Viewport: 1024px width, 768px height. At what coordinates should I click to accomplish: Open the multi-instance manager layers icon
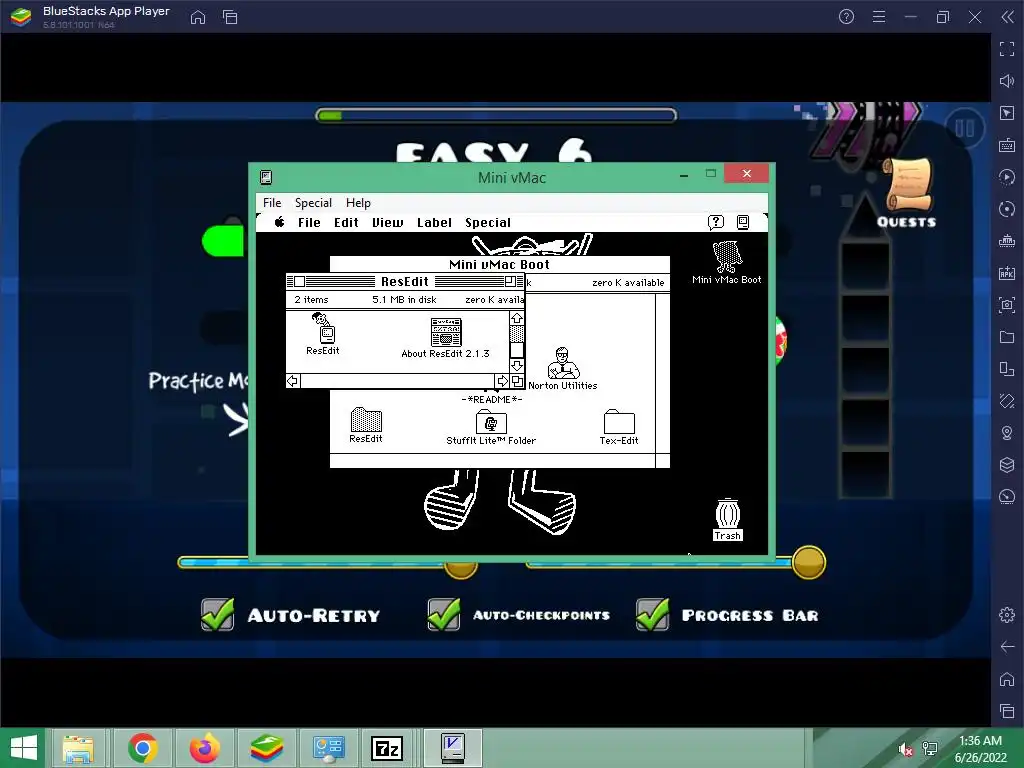(1007, 465)
